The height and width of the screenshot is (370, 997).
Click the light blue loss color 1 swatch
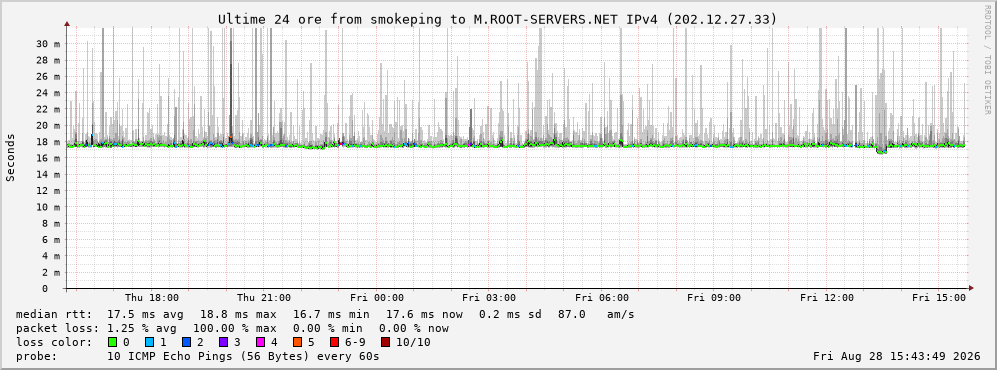[x=150, y=343]
